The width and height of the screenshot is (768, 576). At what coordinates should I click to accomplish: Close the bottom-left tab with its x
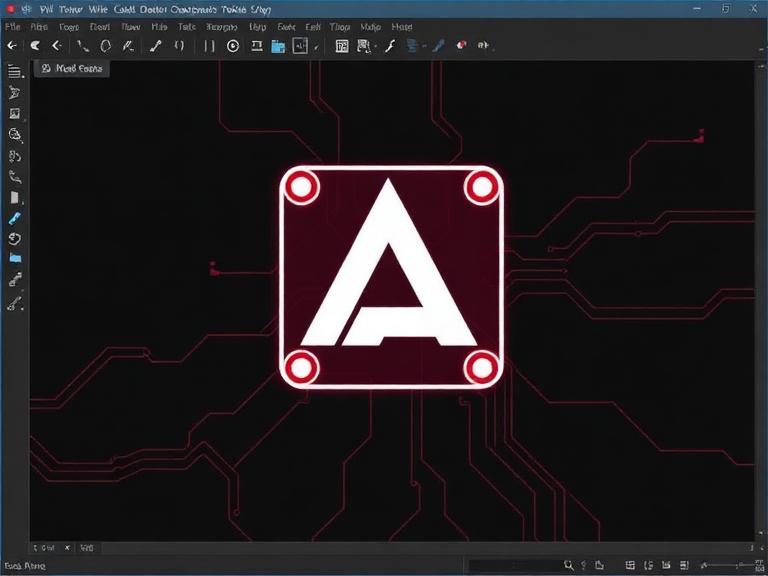click(68, 548)
